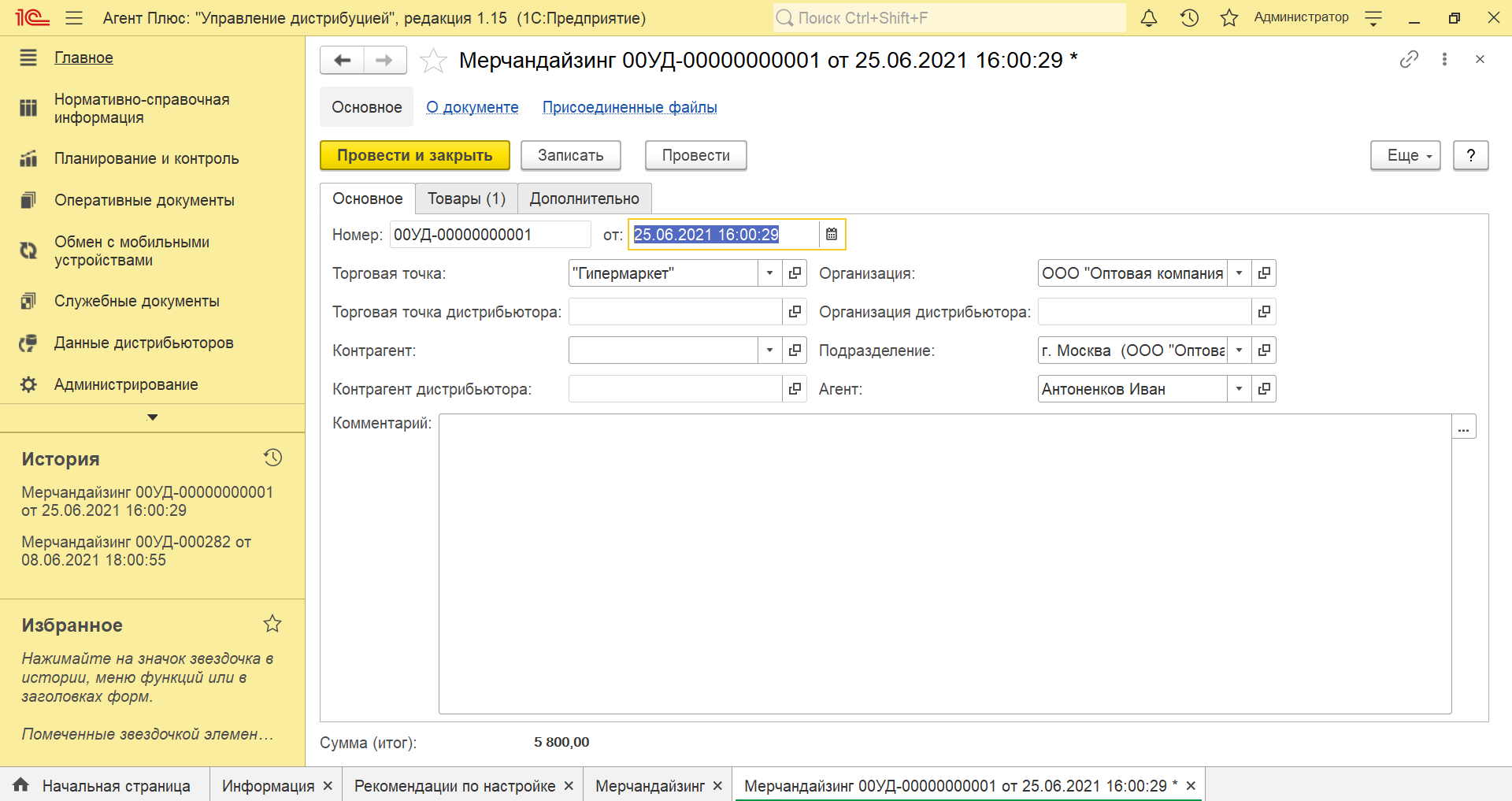Open the 1C main menu logo icon
Image resolution: width=1512 pixels, height=801 pixels.
pyautogui.click(x=32, y=17)
